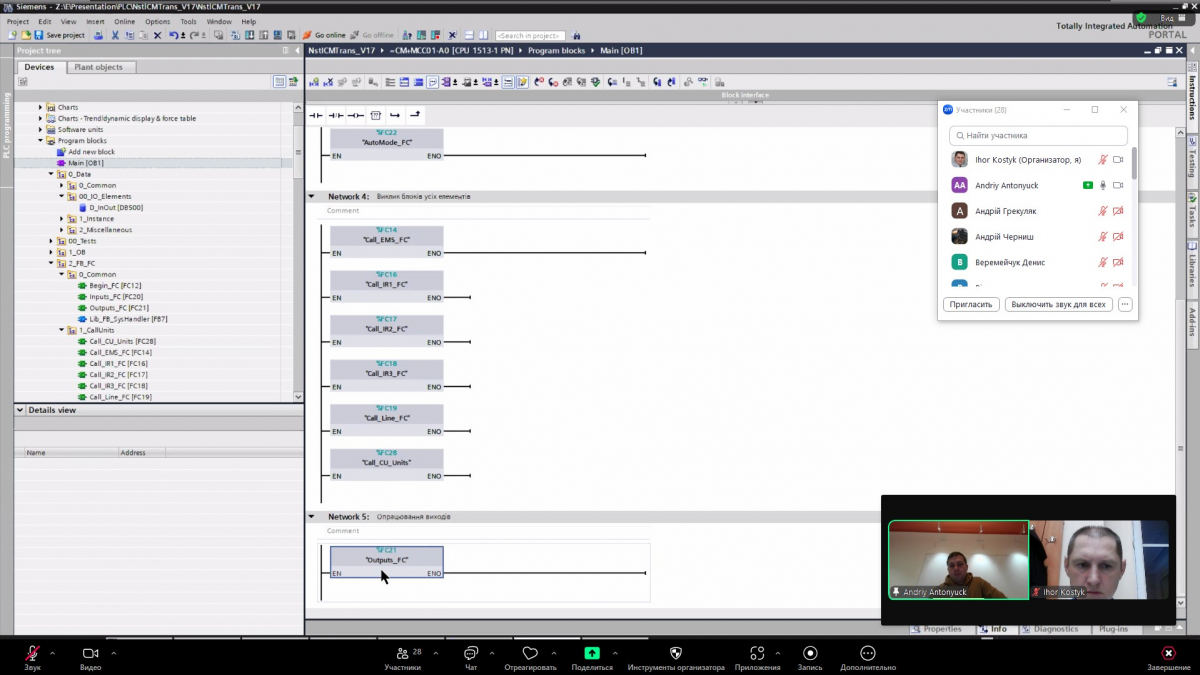This screenshot has height=675, width=1200.
Task: Click the invite participants button
Action: click(x=970, y=304)
